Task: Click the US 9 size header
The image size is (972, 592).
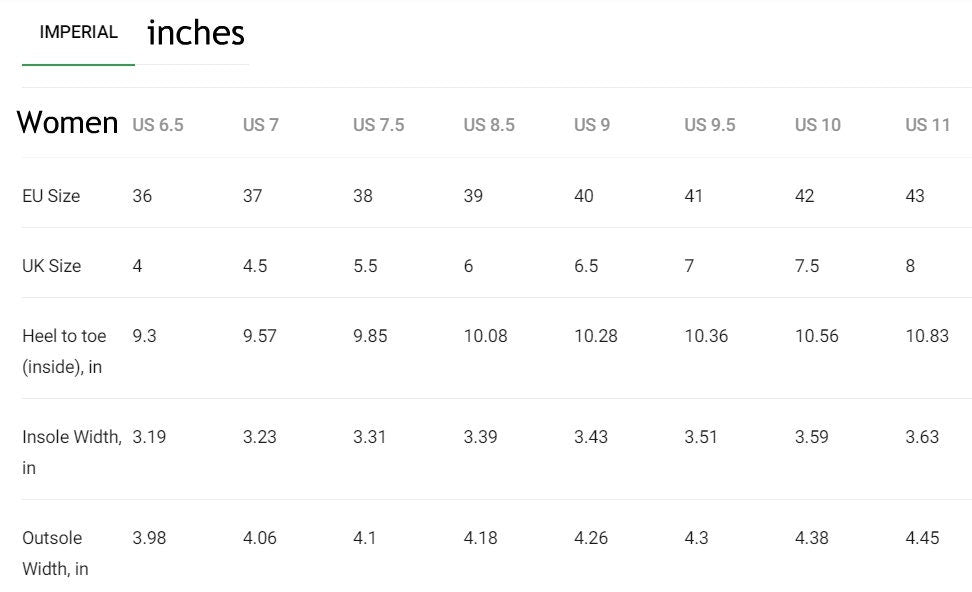Action: 592,125
